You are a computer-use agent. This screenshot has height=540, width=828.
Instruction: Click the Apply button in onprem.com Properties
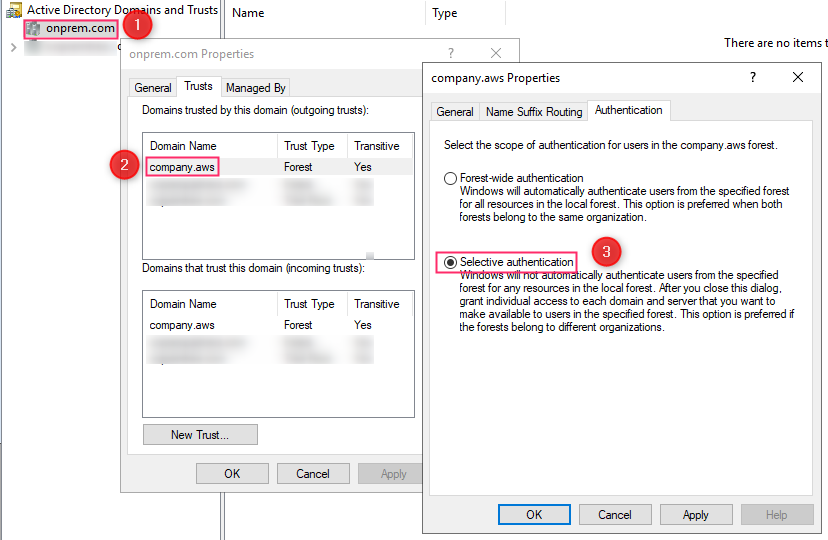[x=391, y=473]
